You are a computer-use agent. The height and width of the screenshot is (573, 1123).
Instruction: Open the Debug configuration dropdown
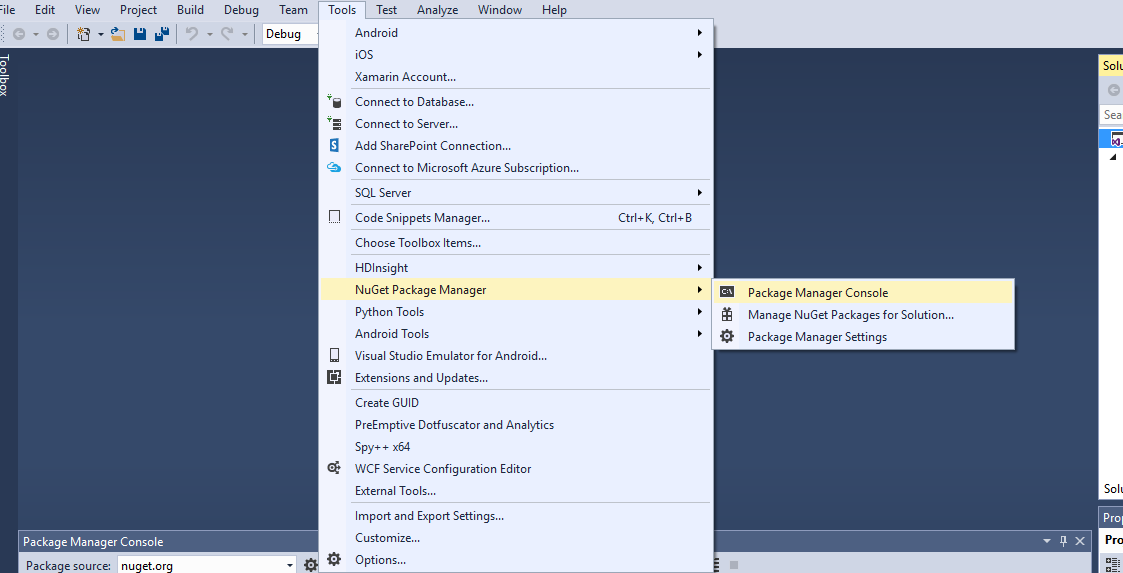291,34
